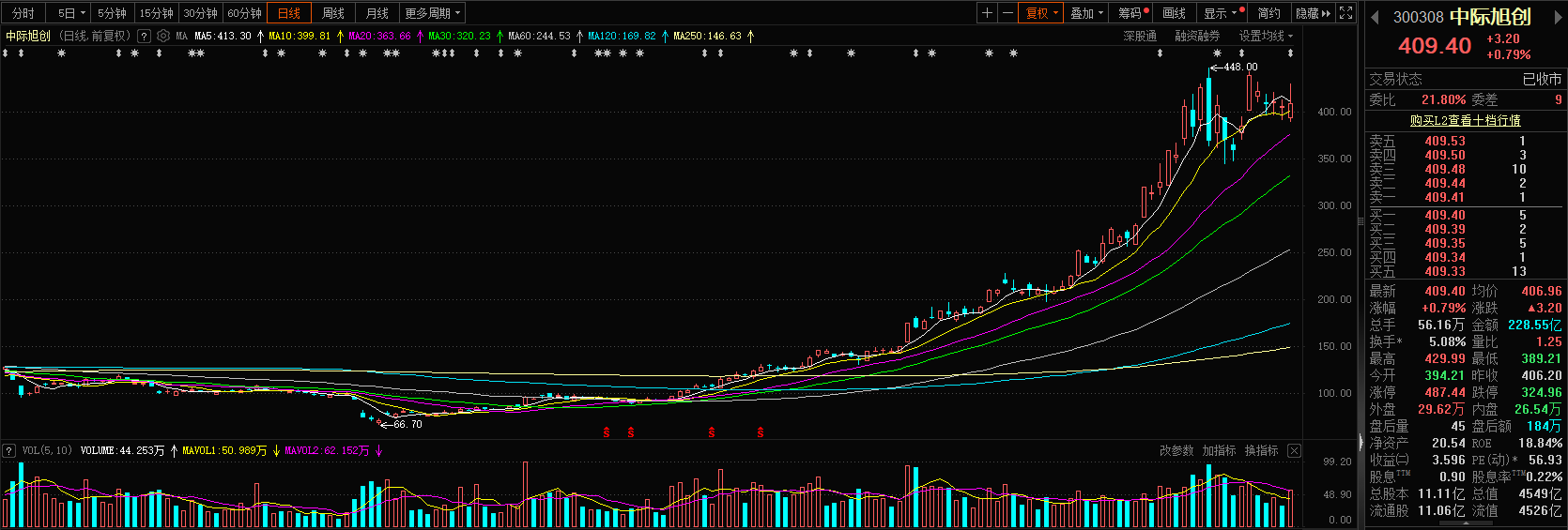Open the 设置均线 dropdown
Screen dimensions: 1568x530
click(1265, 36)
